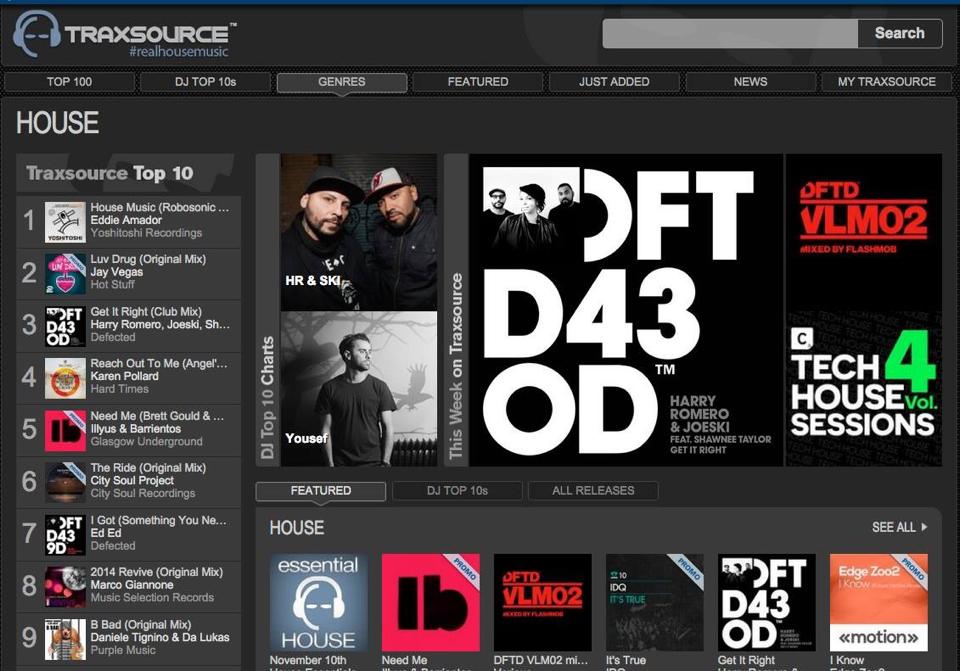Open the HR & SKI DJ chart image

coord(359,232)
